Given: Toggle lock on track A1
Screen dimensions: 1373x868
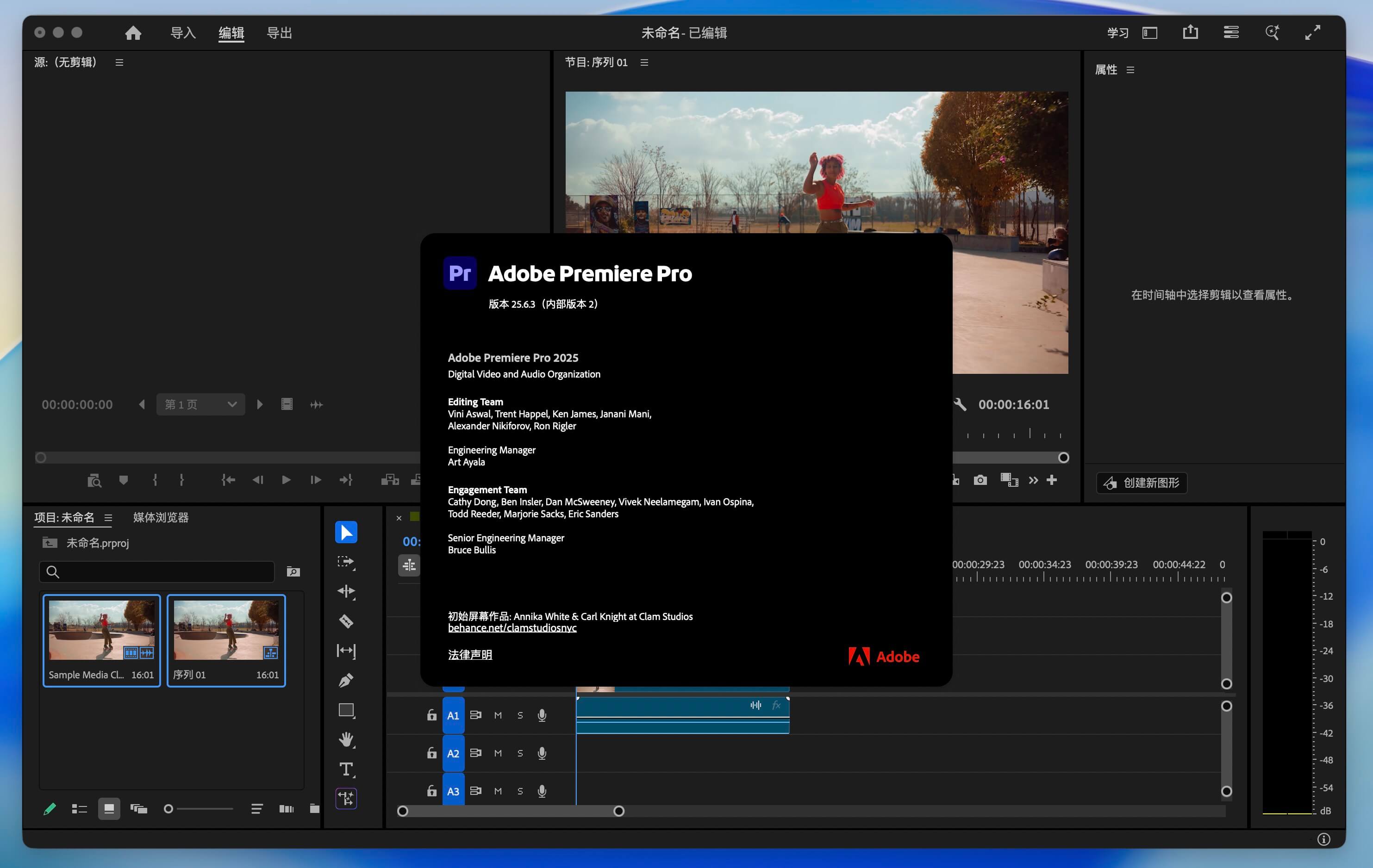Looking at the screenshot, I should click(431, 715).
